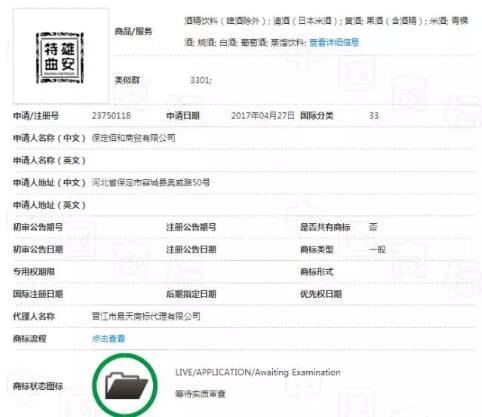The image size is (482, 417).
Task: Select the applicant name 保定佰和商贸有限公司
Action: click(x=134, y=138)
